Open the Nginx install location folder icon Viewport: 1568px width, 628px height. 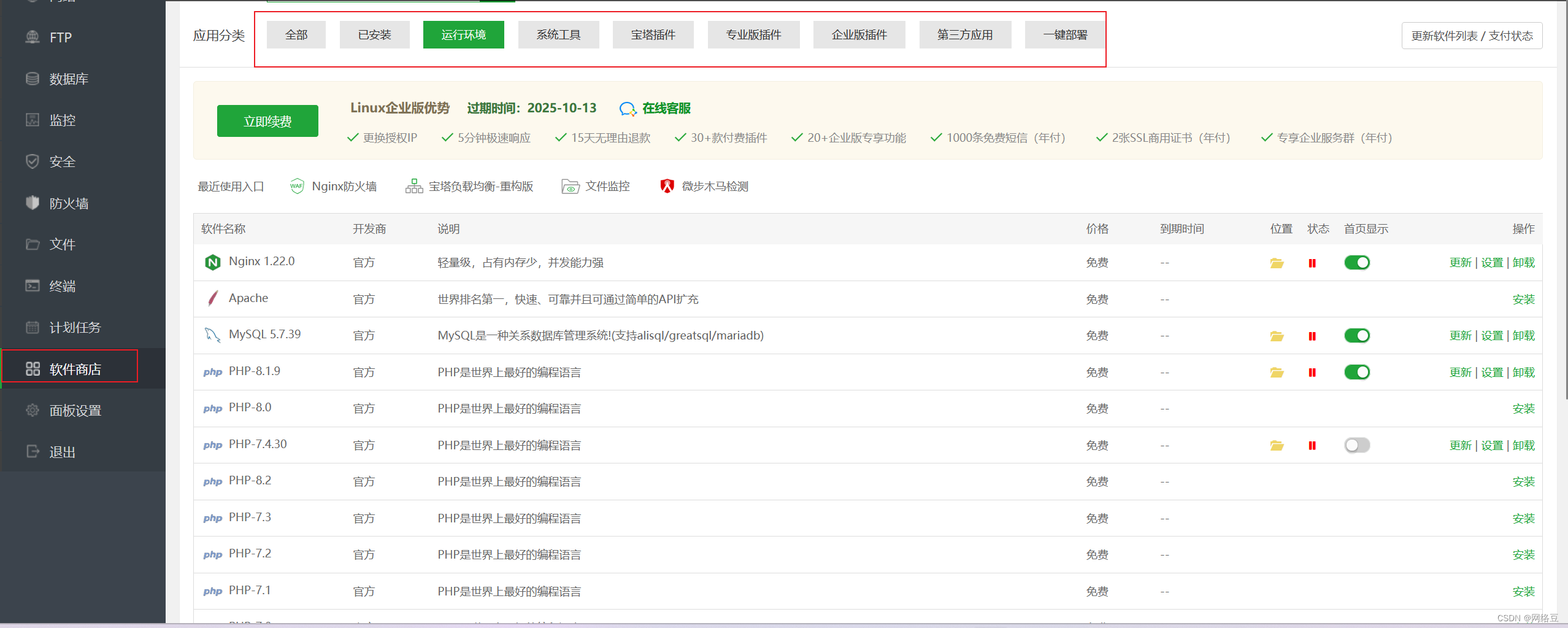point(1277,263)
